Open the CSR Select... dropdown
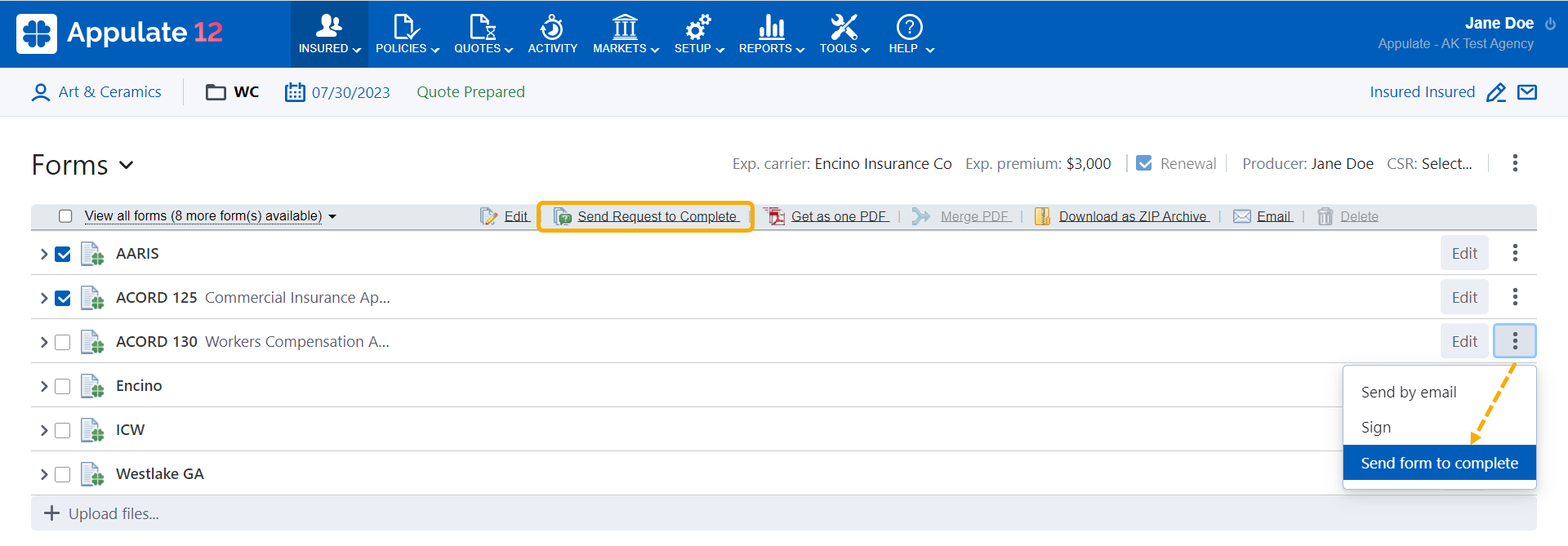Image resolution: width=1568 pixels, height=546 pixels. 1446,163
